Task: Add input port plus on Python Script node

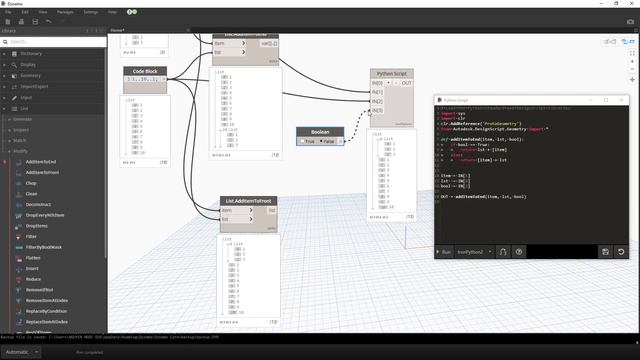Action: point(389,83)
